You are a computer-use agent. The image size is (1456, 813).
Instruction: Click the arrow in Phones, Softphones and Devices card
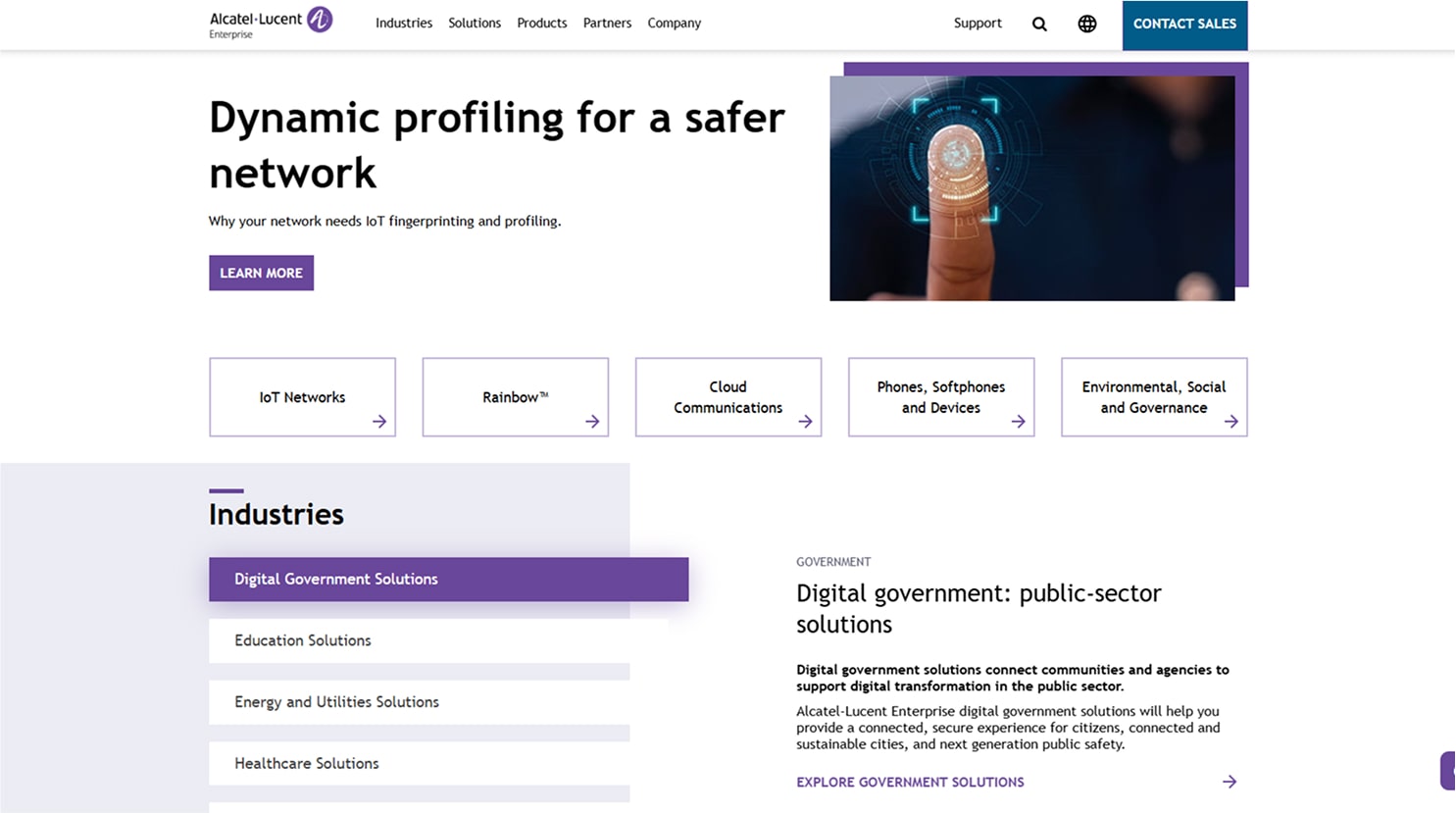tap(1018, 422)
